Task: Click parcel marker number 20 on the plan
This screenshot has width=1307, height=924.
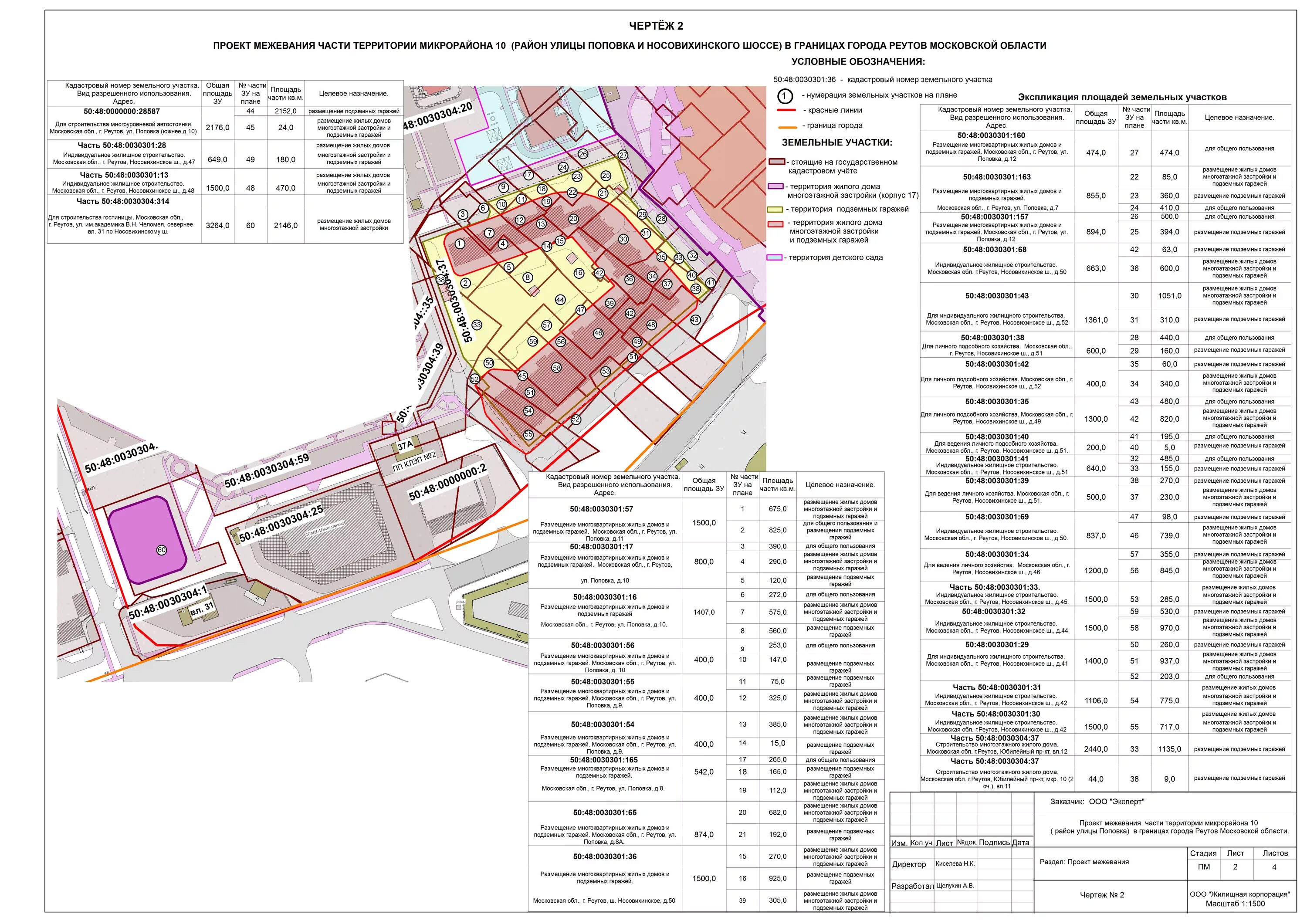Action: (x=573, y=219)
